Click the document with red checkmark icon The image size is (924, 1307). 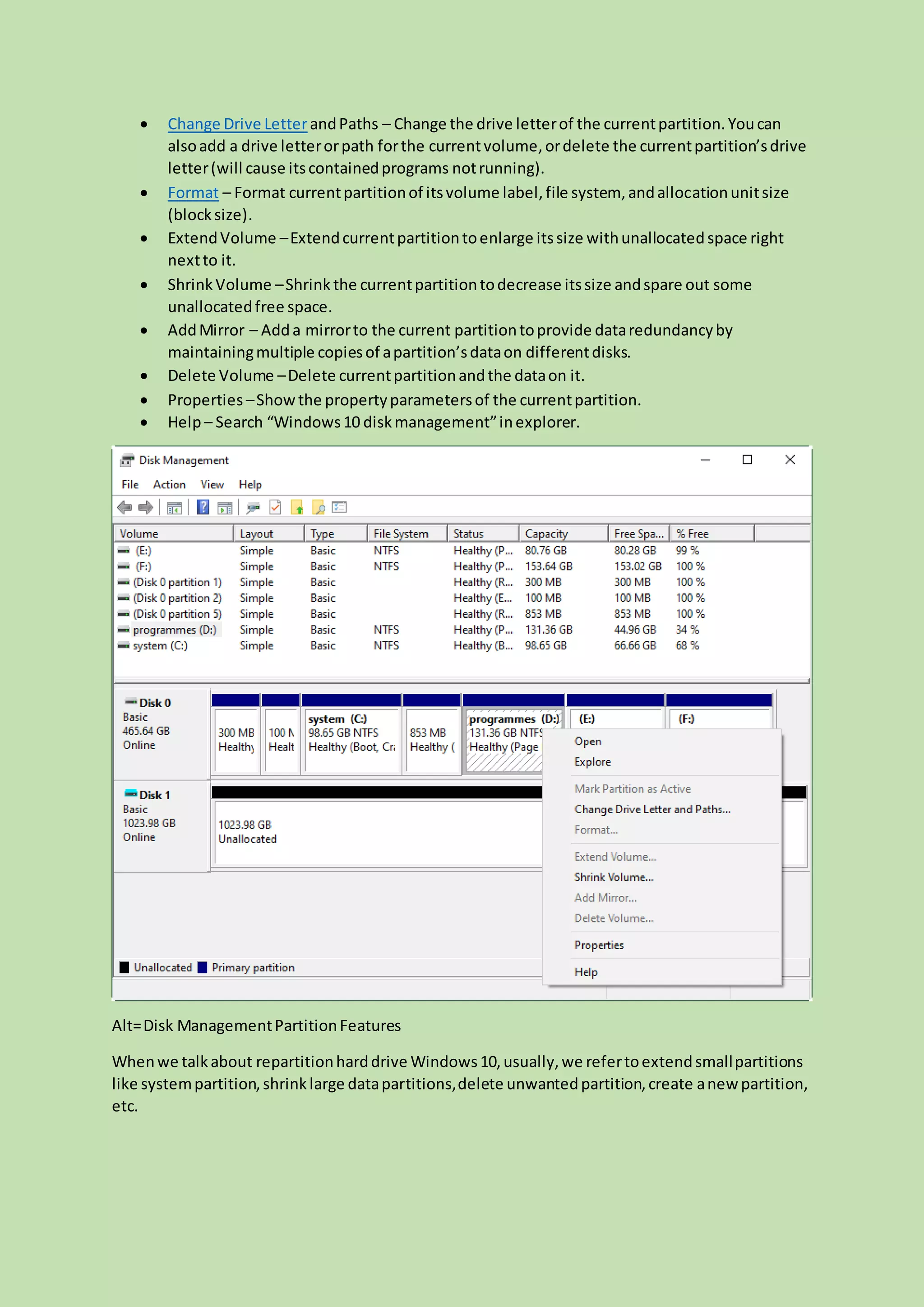275,507
